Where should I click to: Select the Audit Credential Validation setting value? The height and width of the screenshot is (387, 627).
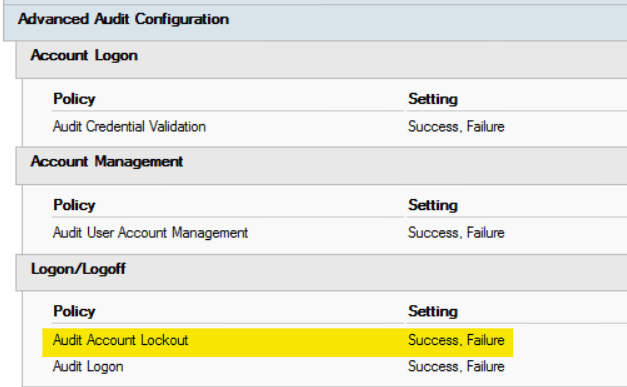(456, 127)
